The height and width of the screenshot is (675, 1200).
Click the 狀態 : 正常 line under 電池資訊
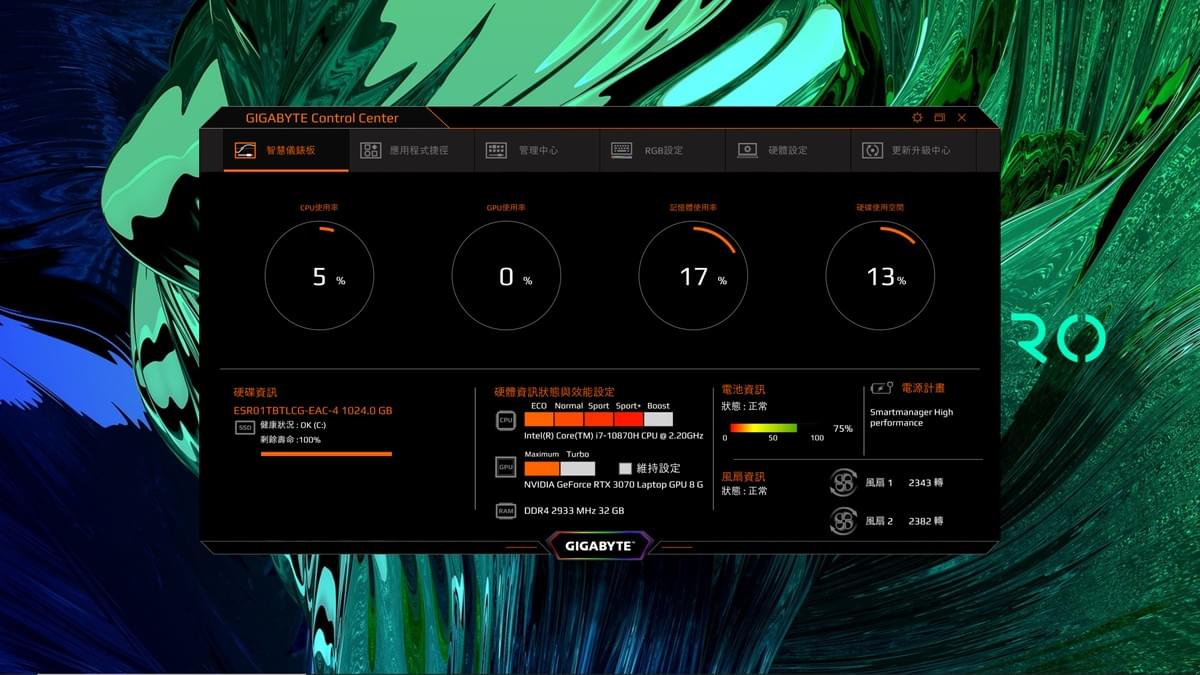(744, 406)
